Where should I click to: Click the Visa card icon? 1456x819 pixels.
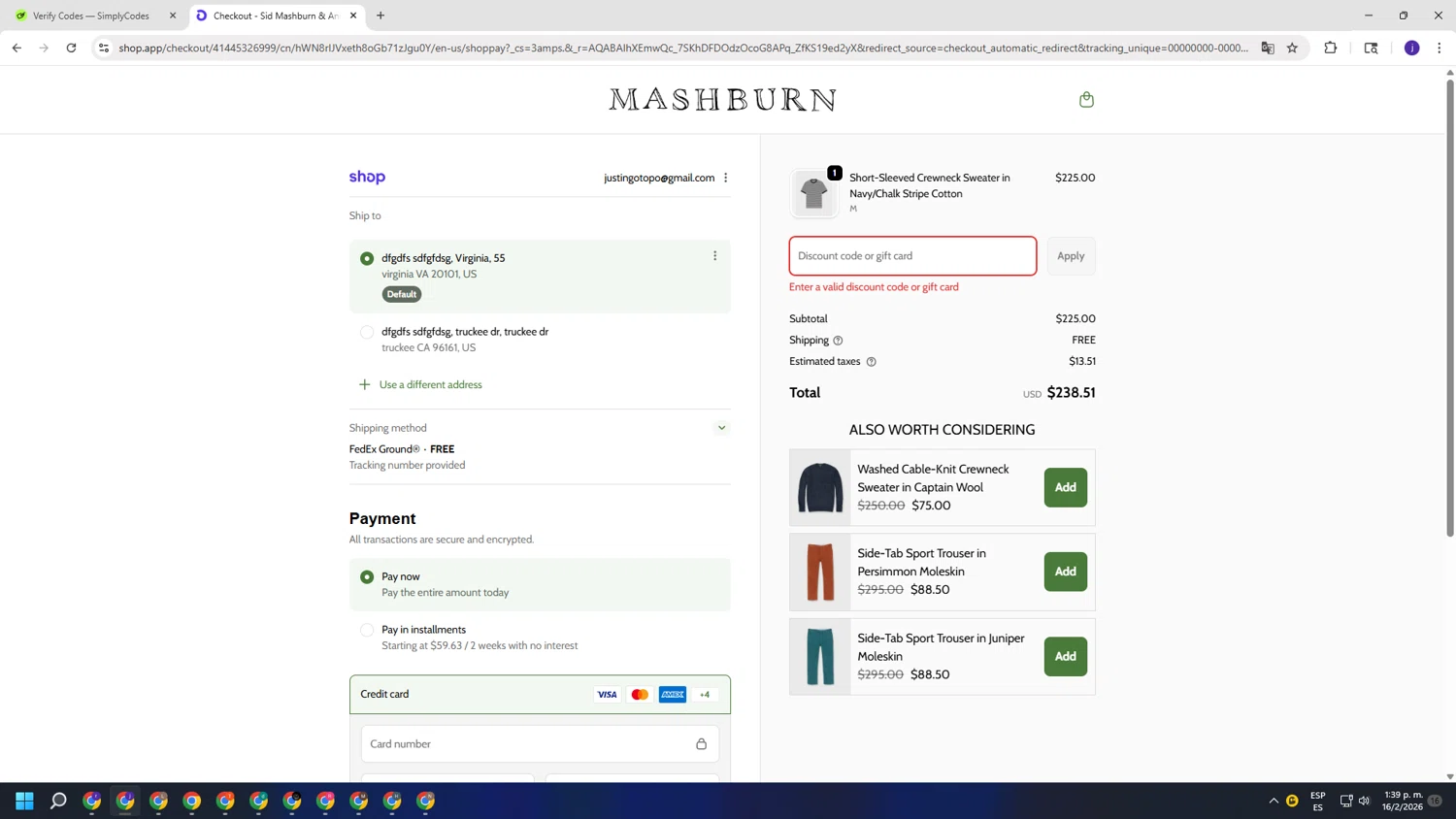[607, 695]
